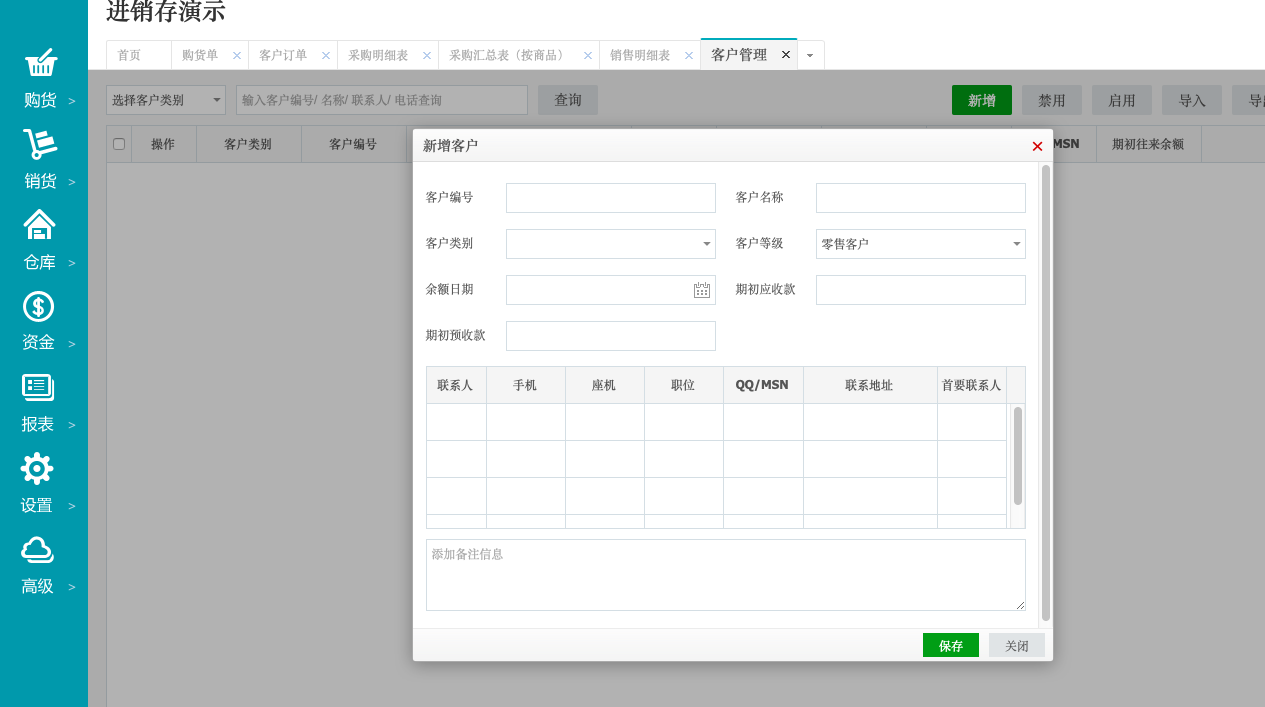The height and width of the screenshot is (707, 1265).
Task: Expand the 客户类别 combo box in dialog
Action: pyautogui.click(x=706, y=244)
